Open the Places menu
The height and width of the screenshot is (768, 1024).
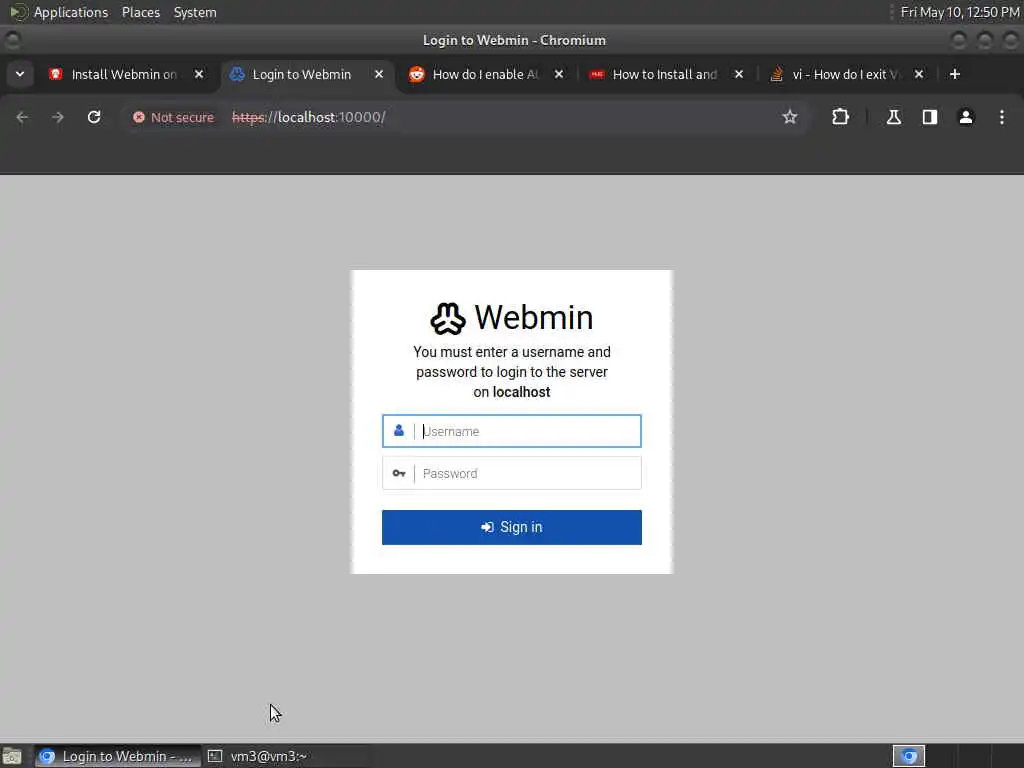(141, 12)
